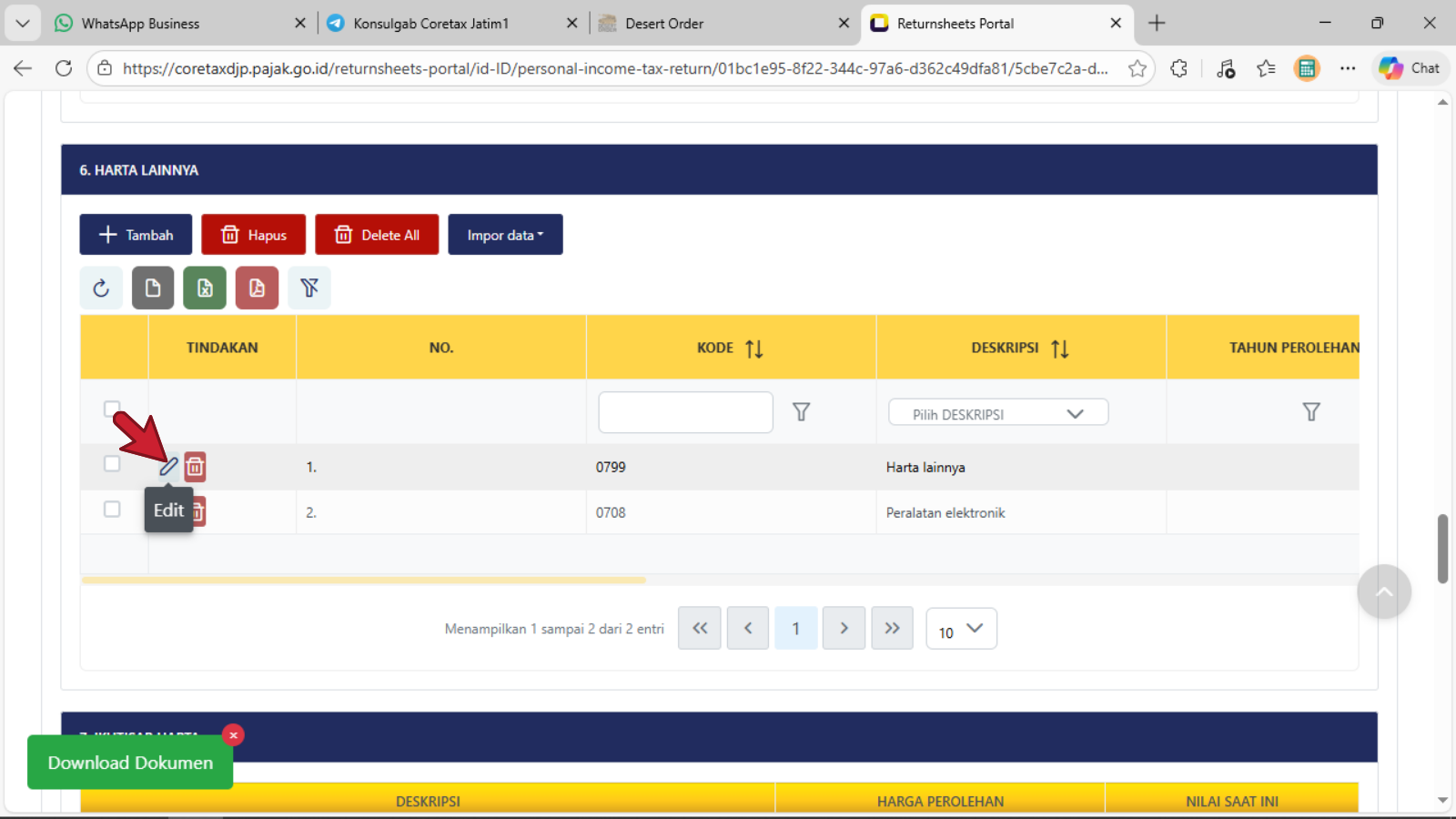Expand the Impor data dropdown button

pyautogui.click(x=505, y=235)
